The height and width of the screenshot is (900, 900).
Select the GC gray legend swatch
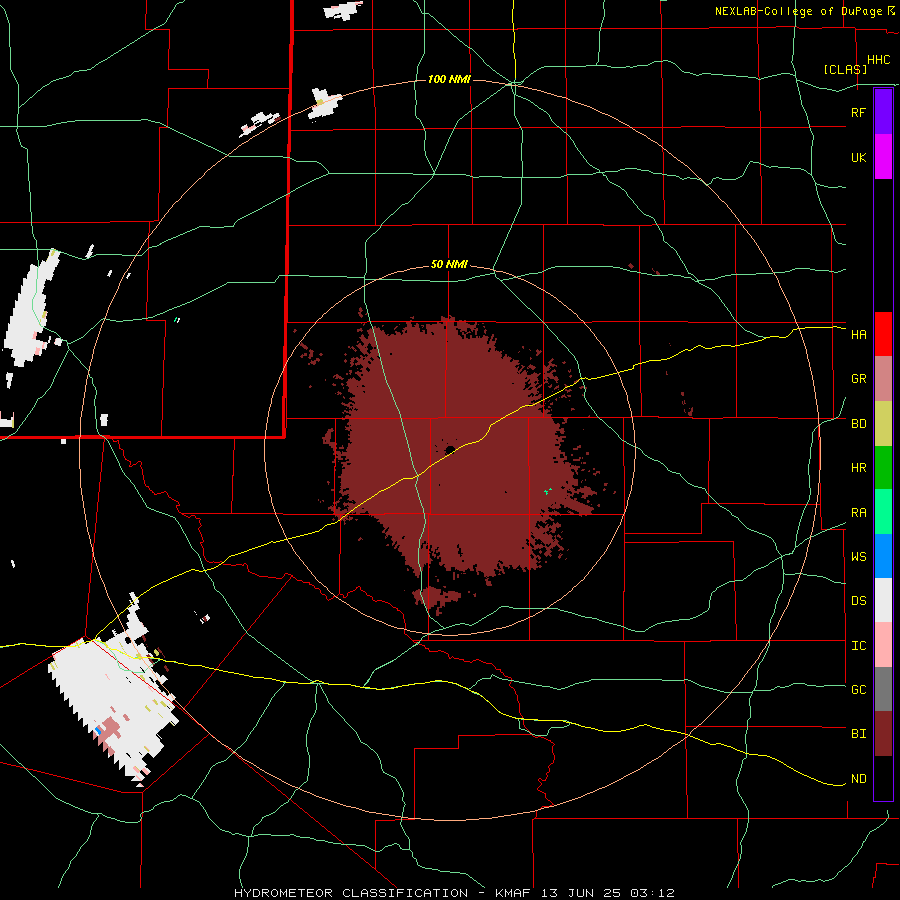click(883, 689)
